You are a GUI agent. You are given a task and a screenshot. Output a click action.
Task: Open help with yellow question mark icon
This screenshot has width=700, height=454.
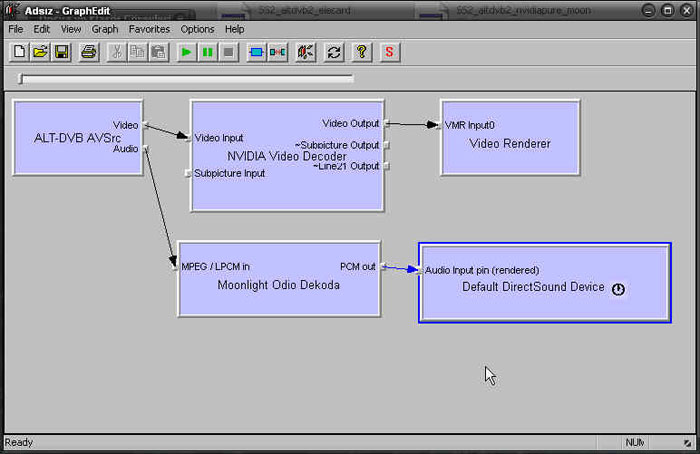tap(362, 52)
